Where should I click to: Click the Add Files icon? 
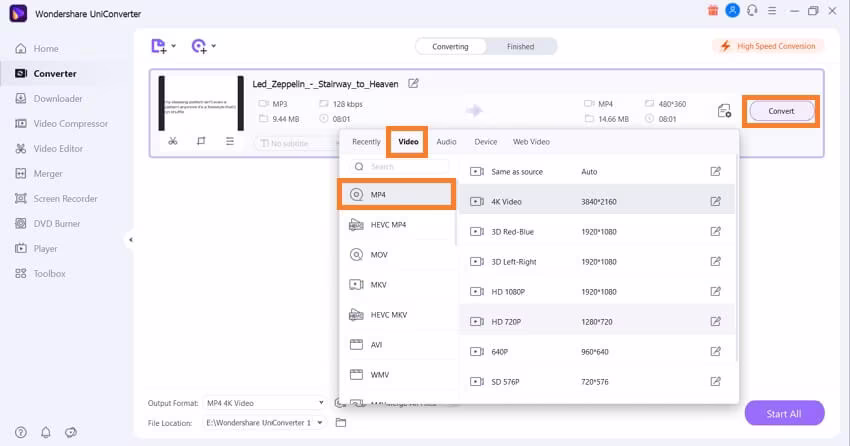pos(158,46)
